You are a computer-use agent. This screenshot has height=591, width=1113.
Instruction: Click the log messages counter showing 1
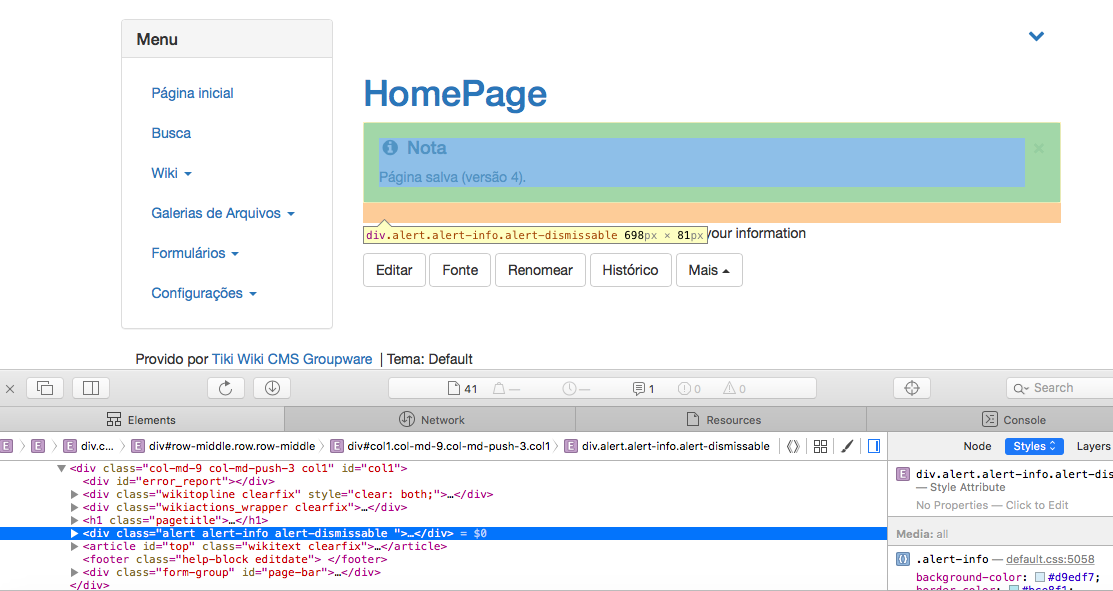point(644,389)
